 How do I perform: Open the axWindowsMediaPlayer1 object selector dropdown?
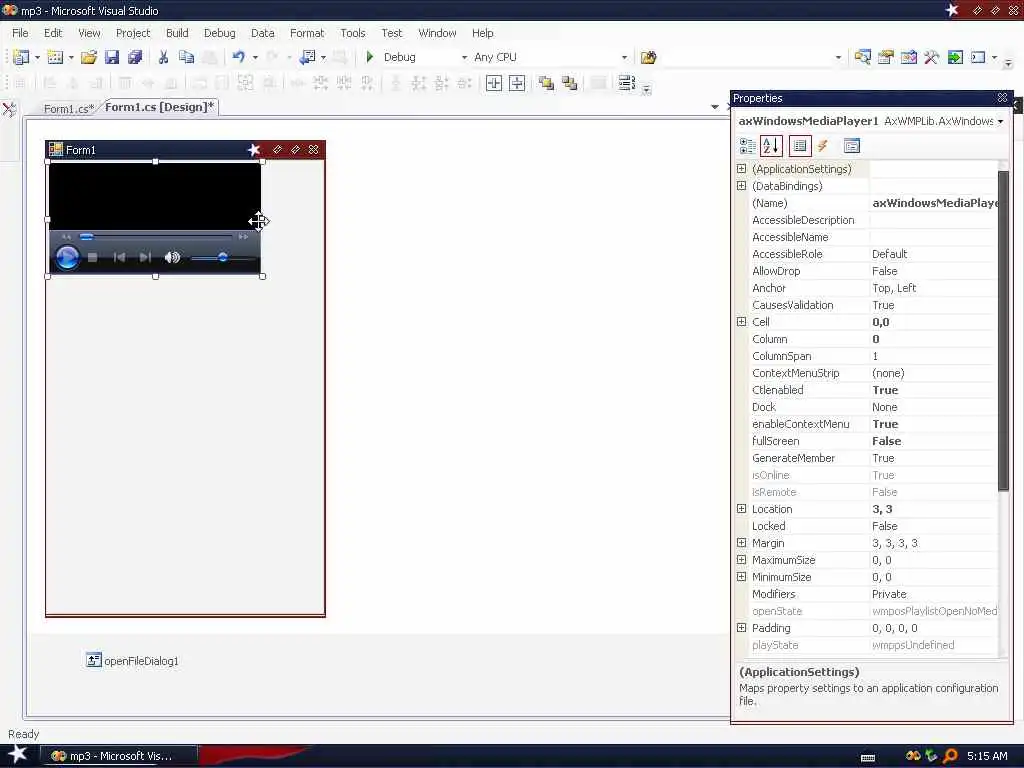1000,121
